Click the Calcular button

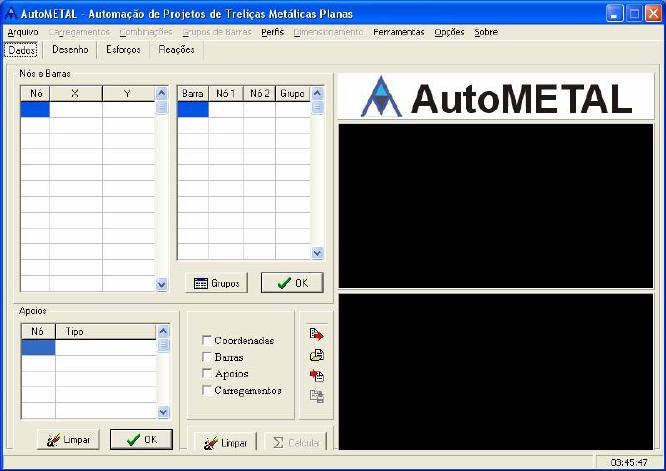(x=296, y=443)
